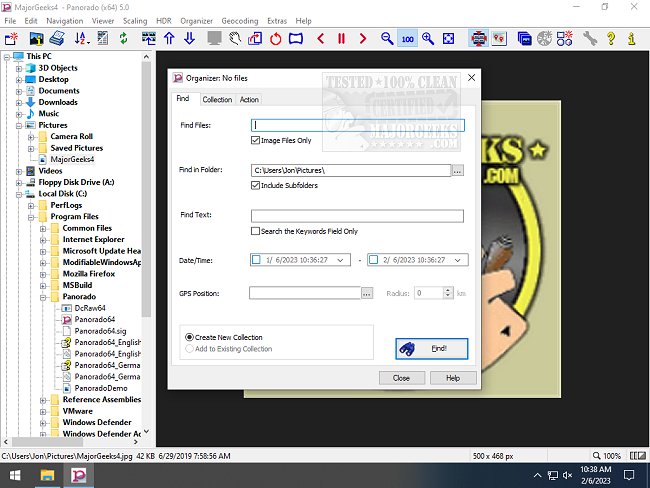Screen dimensions: 650x488
Task: Open the sort A-Z toolbar icon
Action: 81,39
